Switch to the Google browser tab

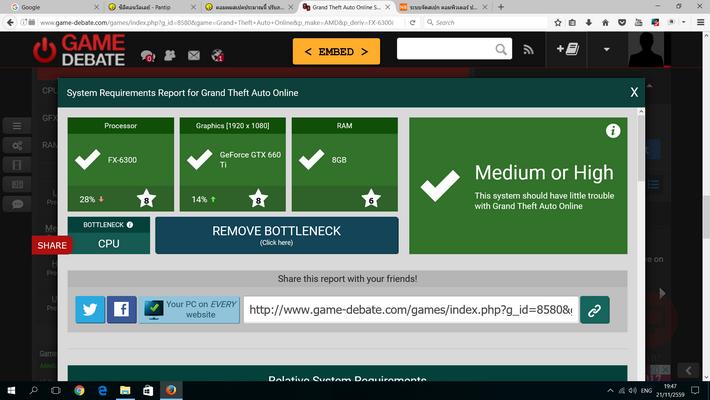[54, 7]
